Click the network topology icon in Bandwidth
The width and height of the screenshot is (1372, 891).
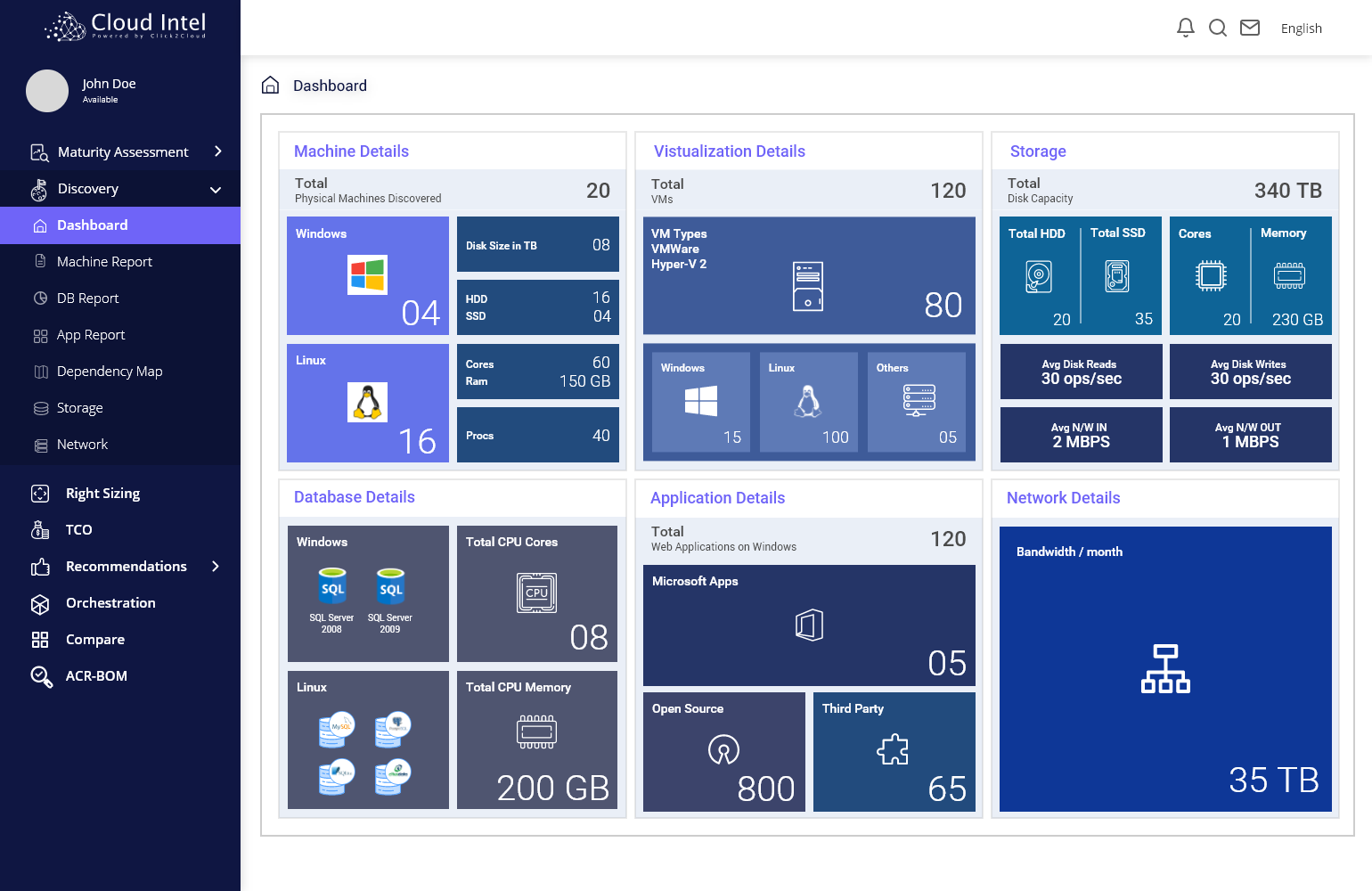(1165, 668)
